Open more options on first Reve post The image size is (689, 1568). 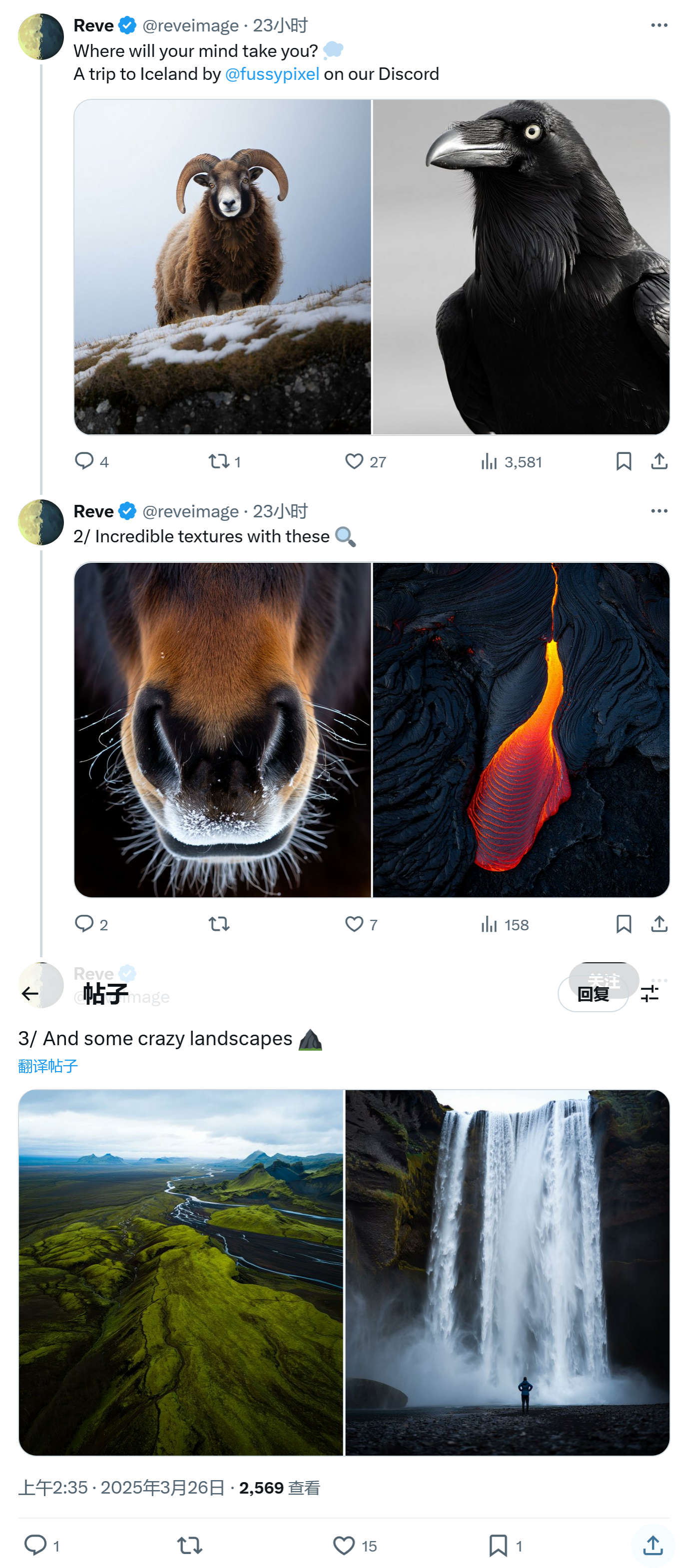pyautogui.click(x=659, y=25)
